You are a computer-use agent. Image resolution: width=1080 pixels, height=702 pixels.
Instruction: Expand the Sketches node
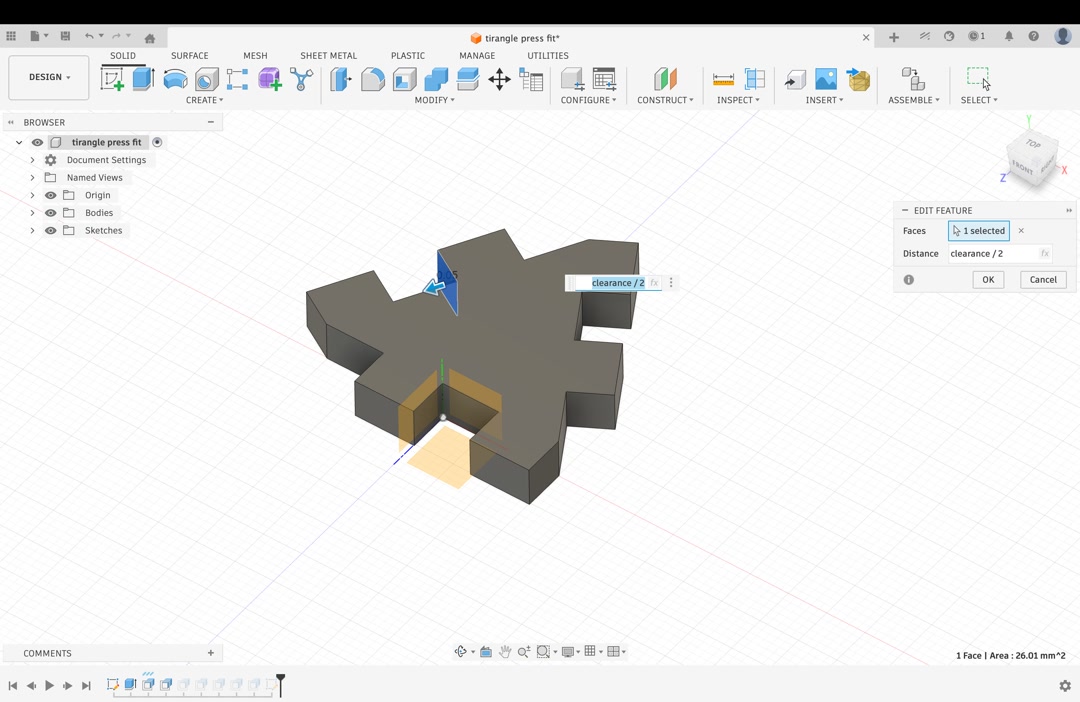(x=32, y=230)
